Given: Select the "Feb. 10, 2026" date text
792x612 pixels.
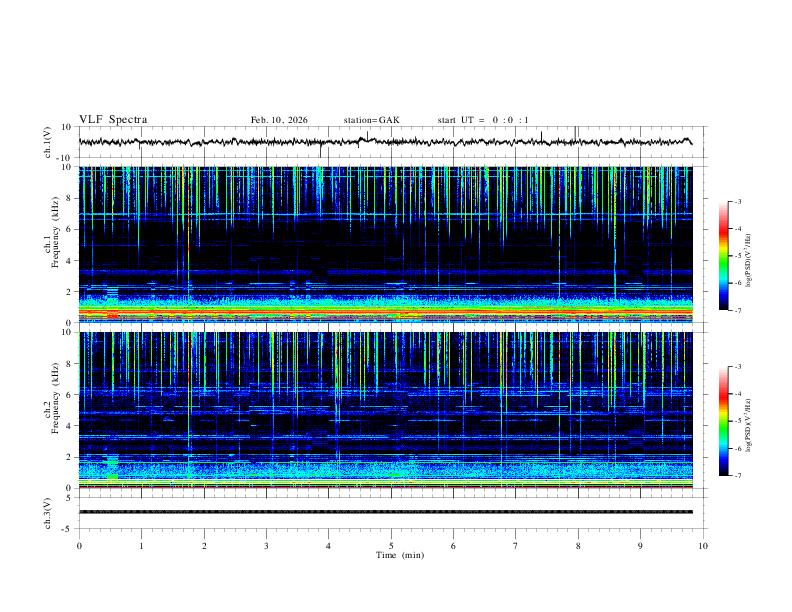Looking at the screenshot, I should pos(279,120).
